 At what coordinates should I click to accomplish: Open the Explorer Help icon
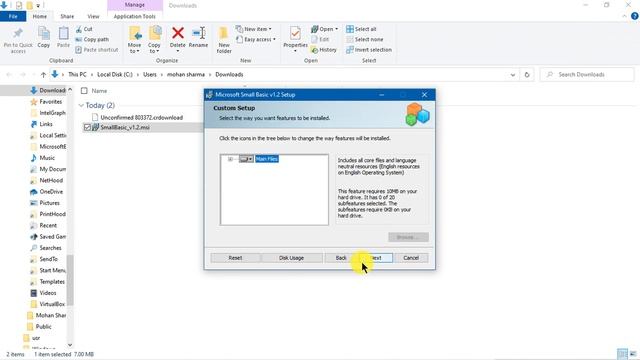(635, 16)
